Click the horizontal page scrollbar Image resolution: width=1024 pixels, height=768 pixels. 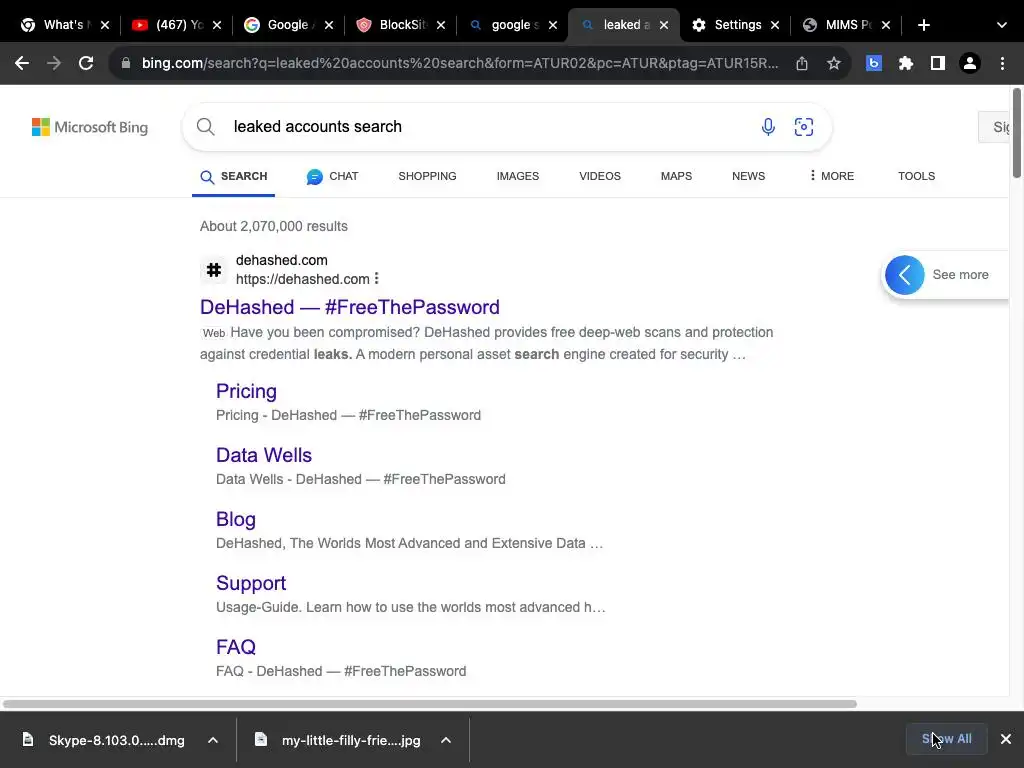429,703
